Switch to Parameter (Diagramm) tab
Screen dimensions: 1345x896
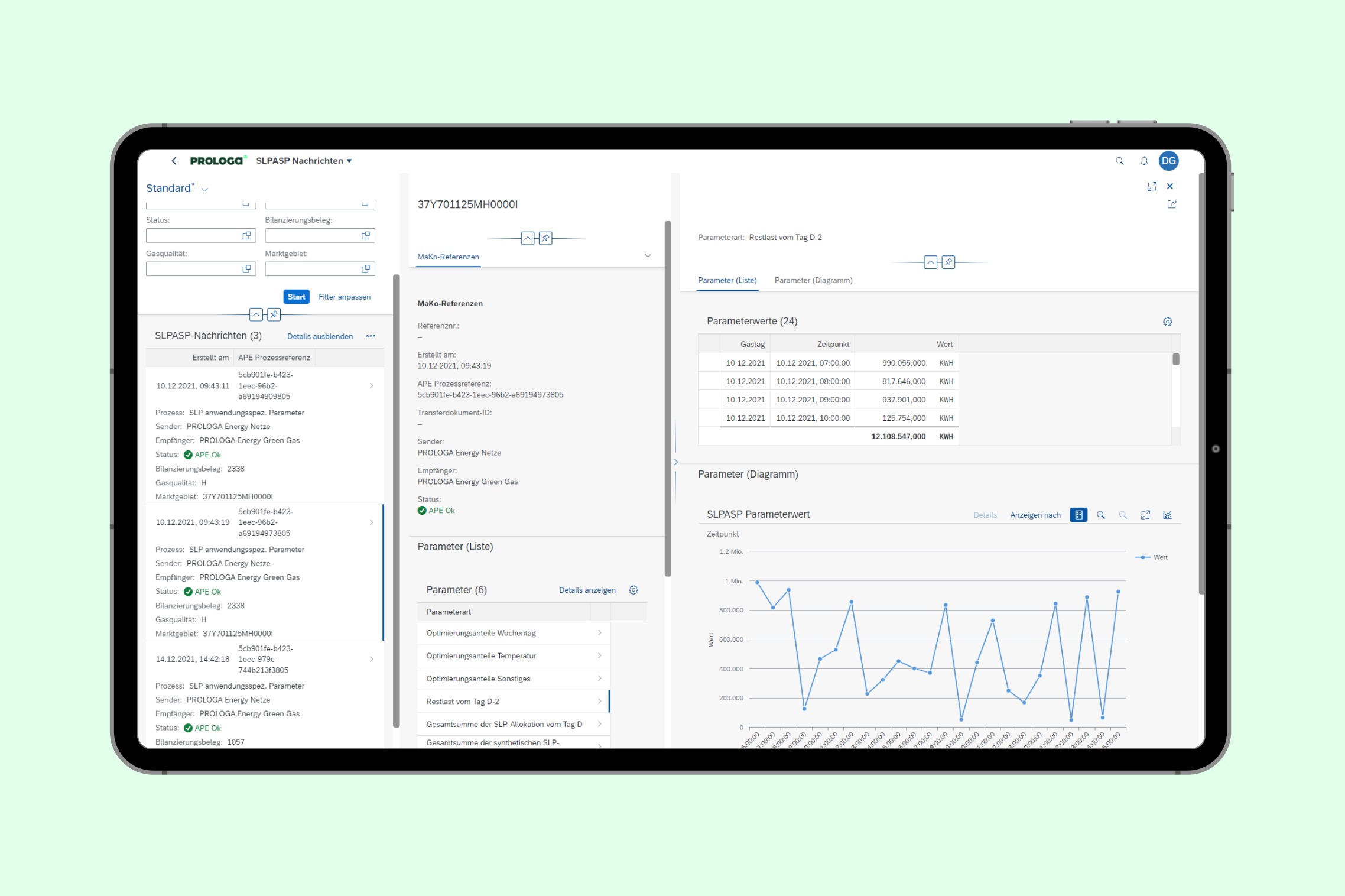click(x=813, y=280)
